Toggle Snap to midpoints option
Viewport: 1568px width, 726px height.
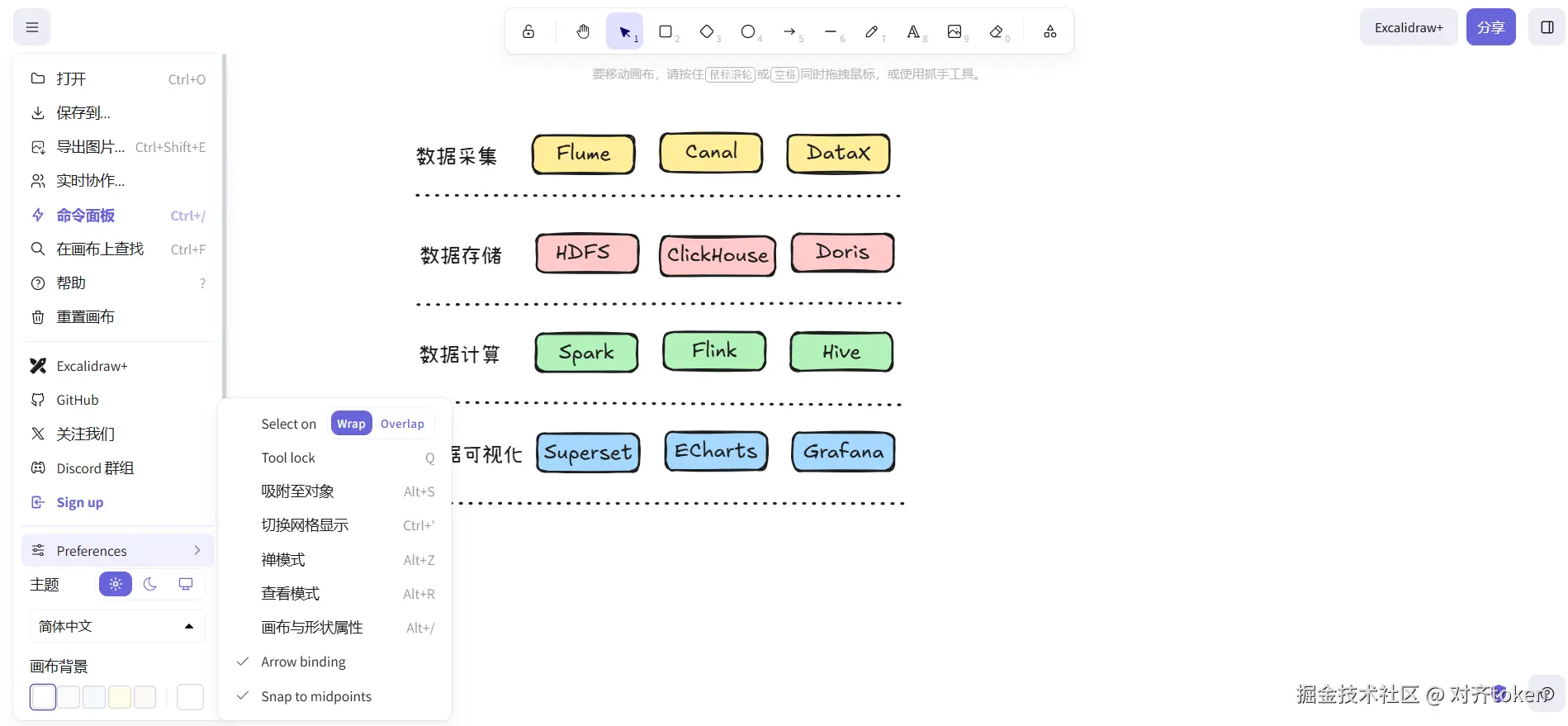334,696
